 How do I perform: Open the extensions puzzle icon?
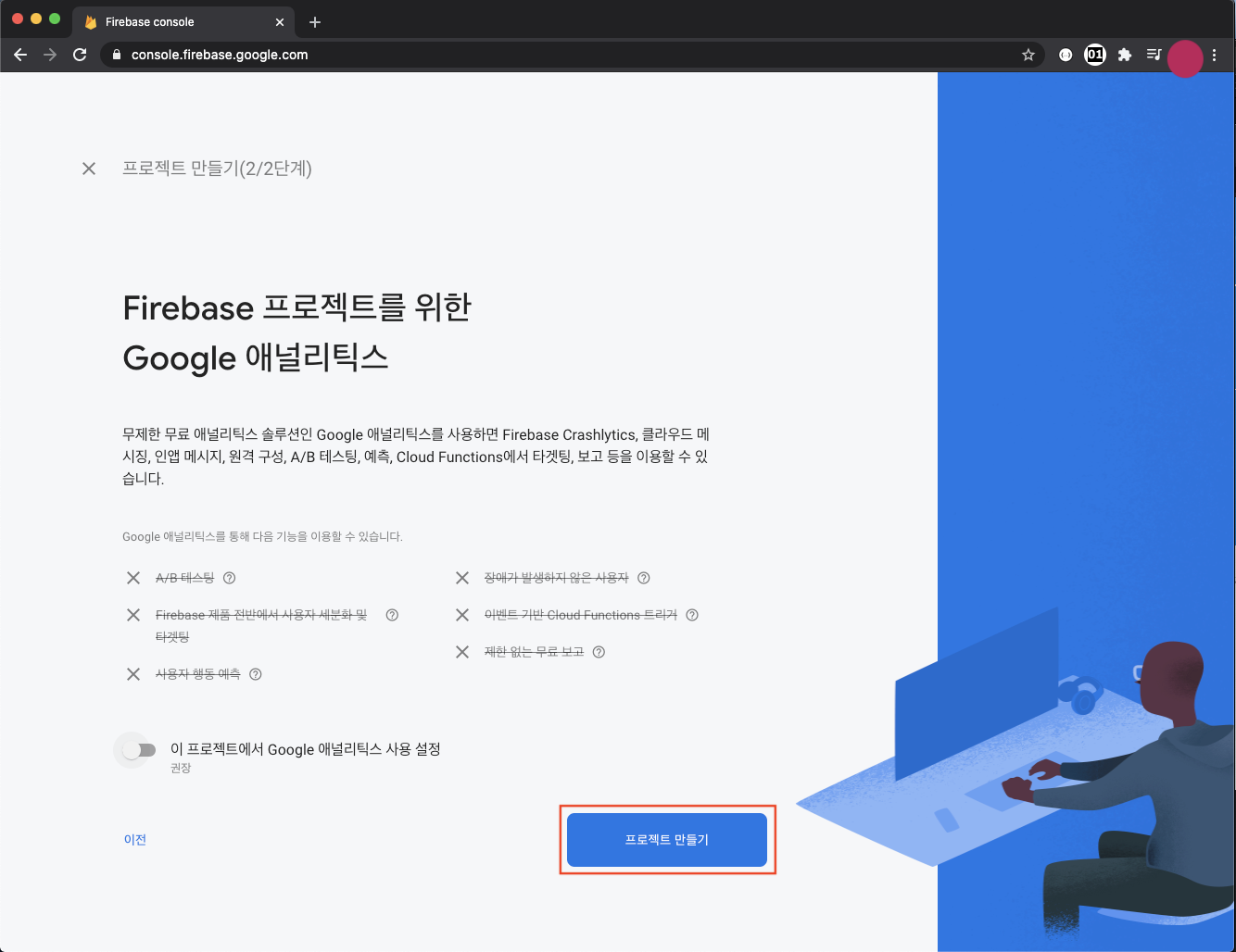pyautogui.click(x=1125, y=55)
